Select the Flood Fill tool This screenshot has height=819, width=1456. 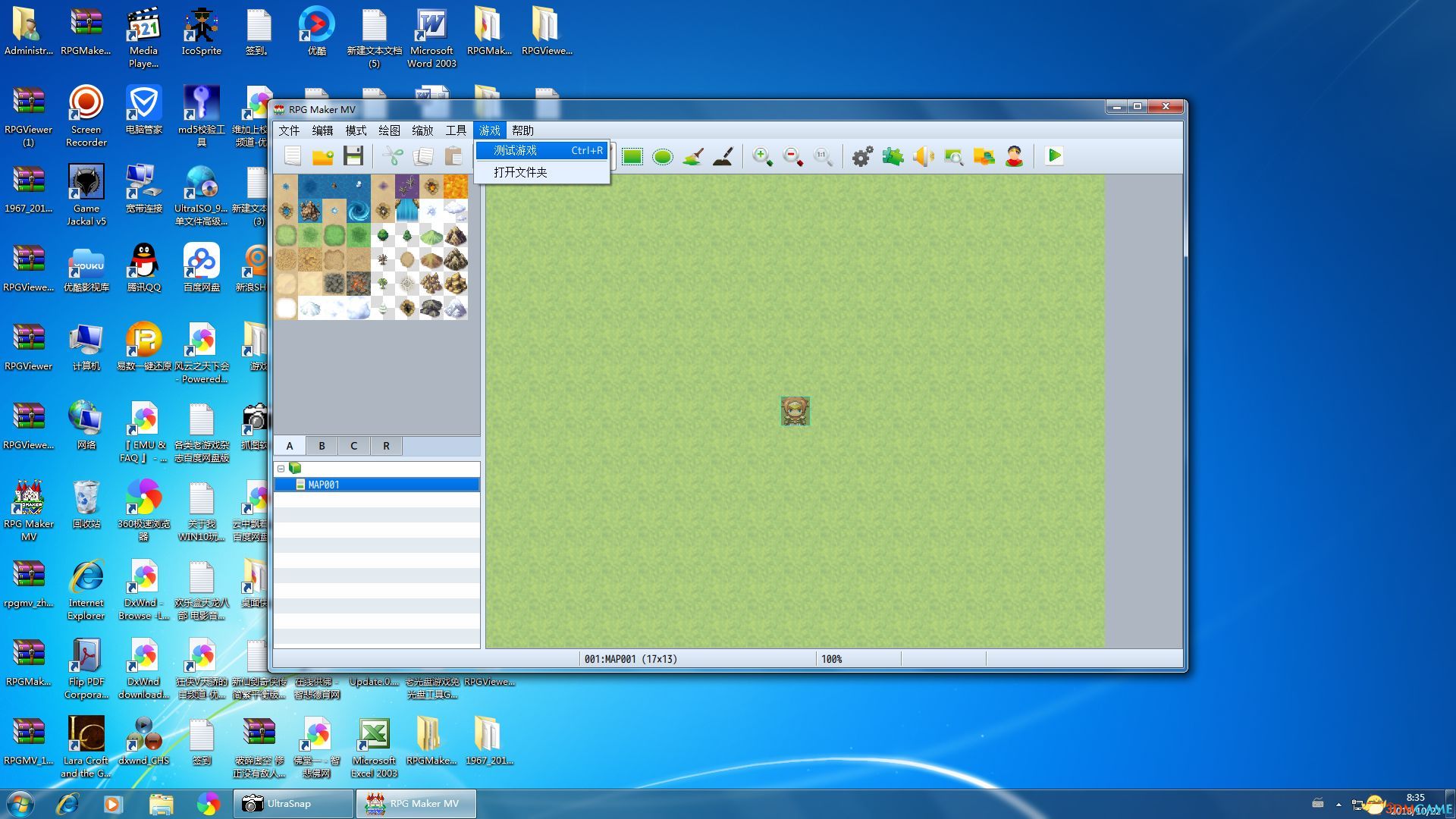pos(692,156)
